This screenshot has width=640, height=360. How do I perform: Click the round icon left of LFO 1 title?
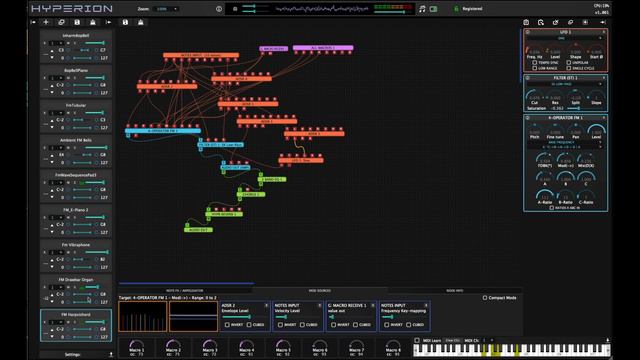528,32
